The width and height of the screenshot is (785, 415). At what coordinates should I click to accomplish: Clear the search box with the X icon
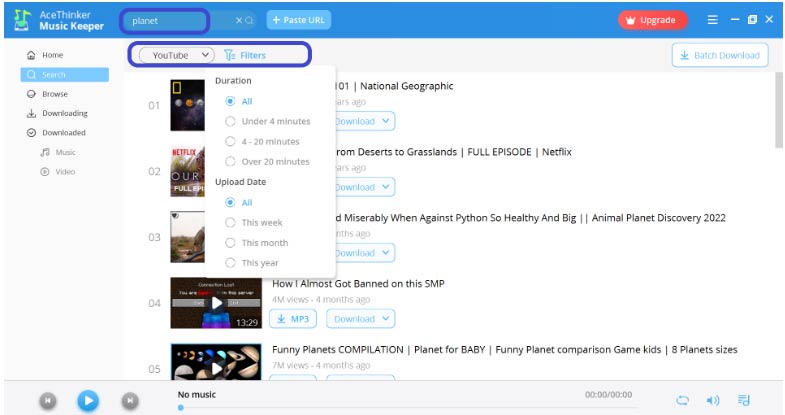[x=239, y=21]
